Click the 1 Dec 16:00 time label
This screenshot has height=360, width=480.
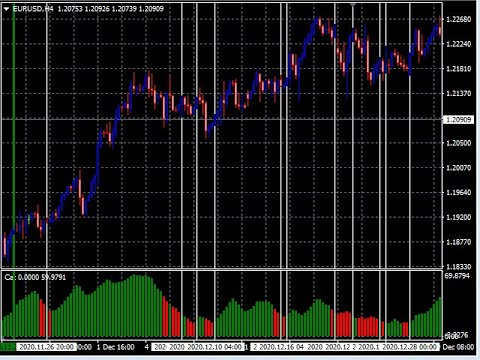coord(116,347)
